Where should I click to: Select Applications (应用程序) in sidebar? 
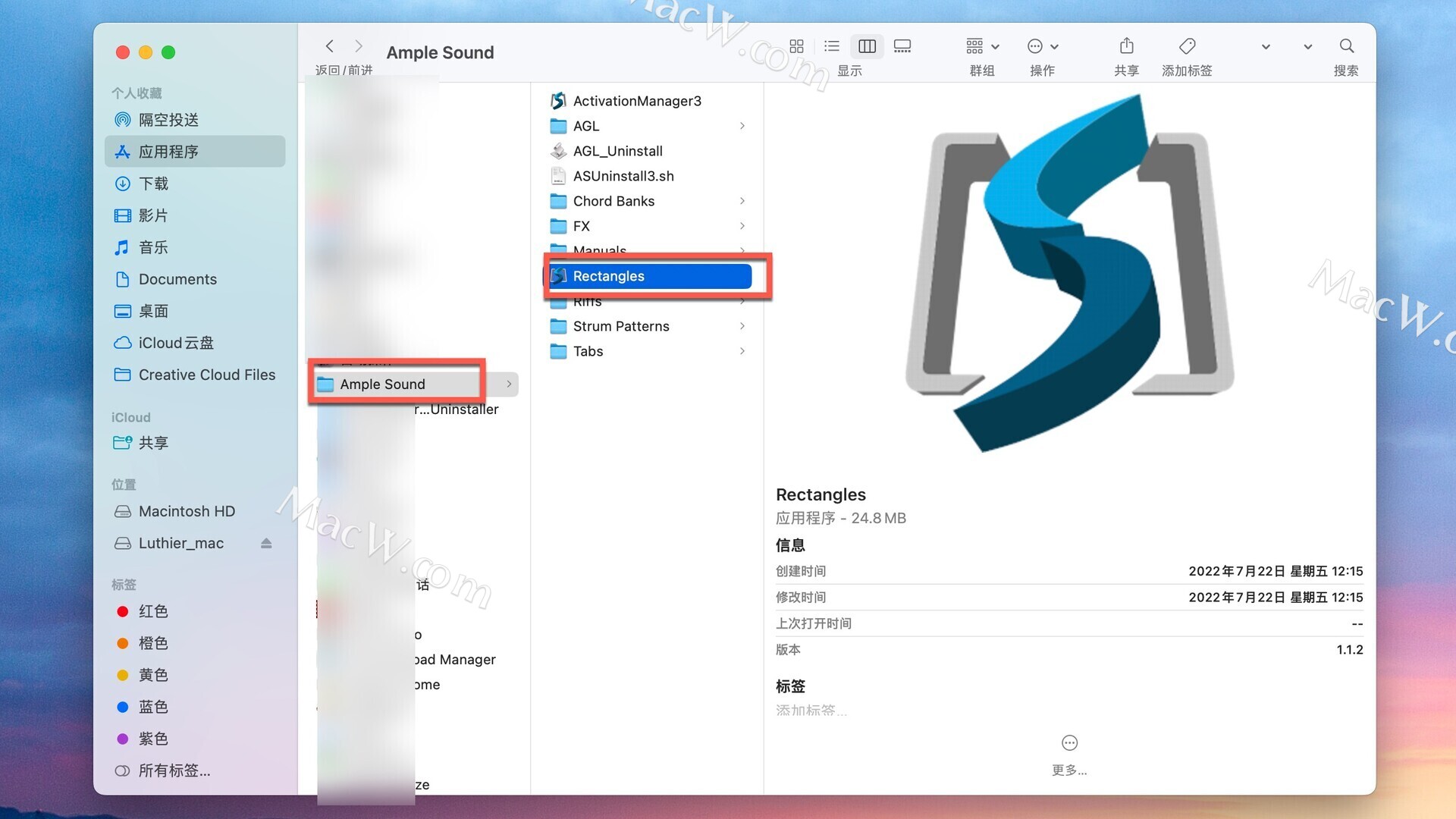[195, 152]
